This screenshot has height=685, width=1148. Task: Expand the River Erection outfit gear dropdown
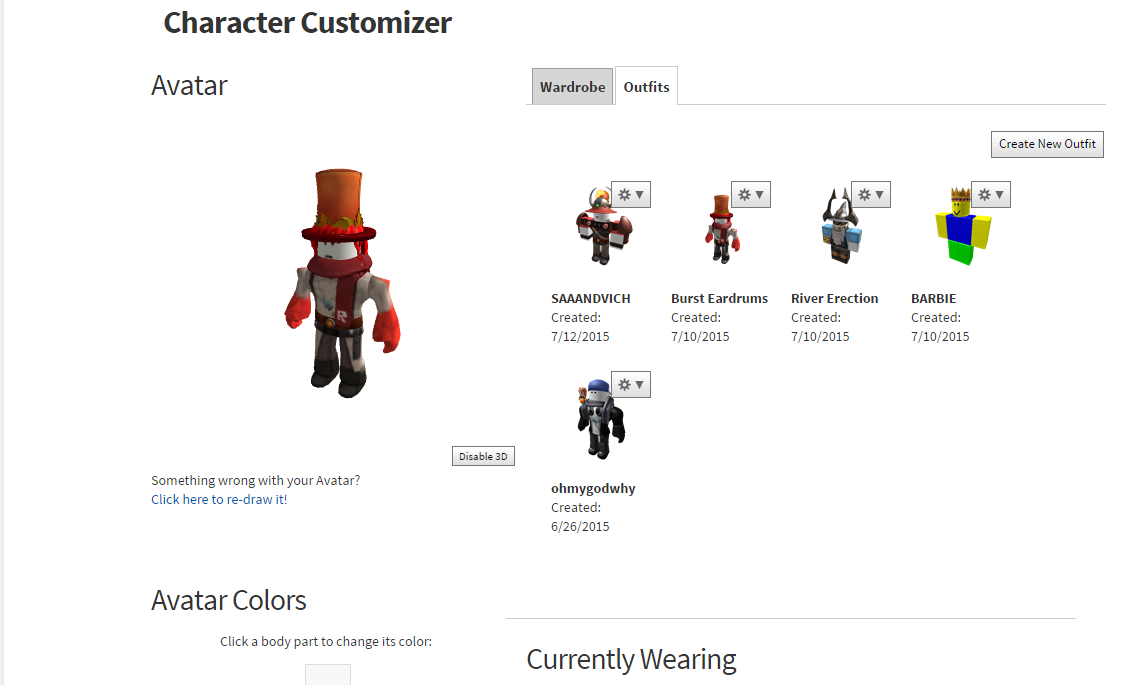871,195
